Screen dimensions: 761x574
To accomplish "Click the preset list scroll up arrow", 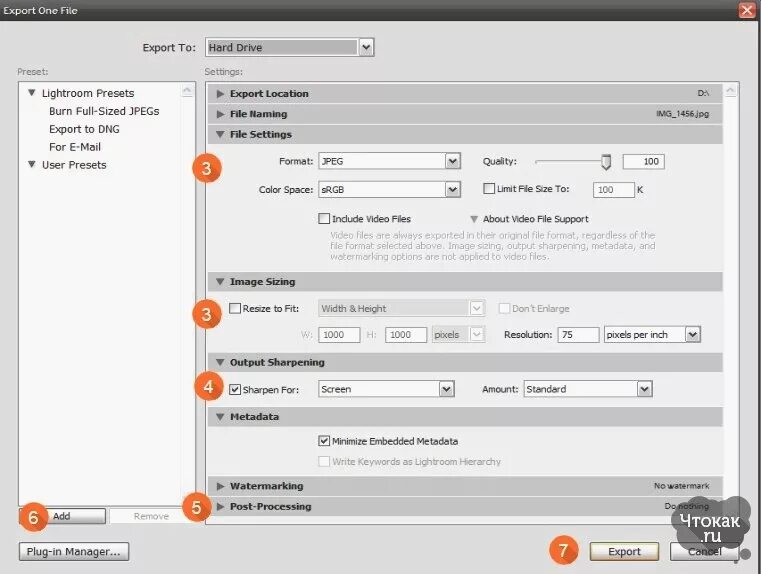I will tap(187, 90).
